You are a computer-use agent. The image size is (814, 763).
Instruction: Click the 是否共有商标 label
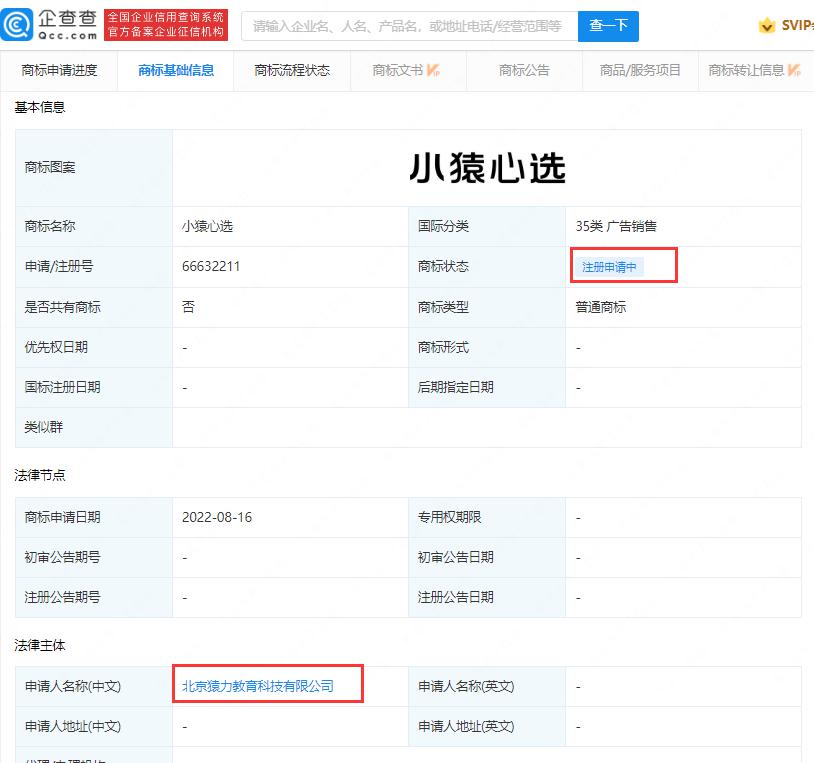coord(62,307)
